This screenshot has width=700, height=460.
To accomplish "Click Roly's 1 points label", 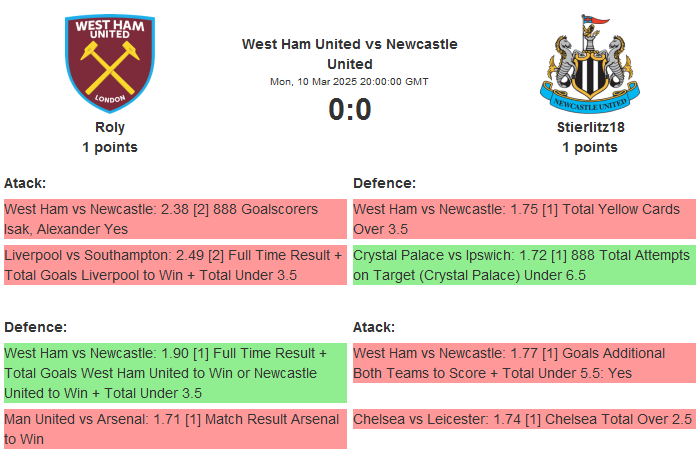I will click(x=110, y=147).
